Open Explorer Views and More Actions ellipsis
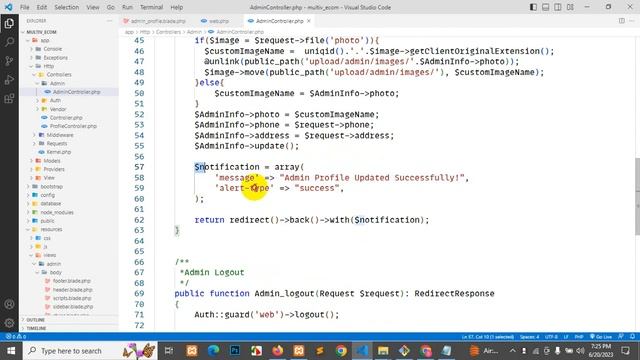 tap(109, 21)
